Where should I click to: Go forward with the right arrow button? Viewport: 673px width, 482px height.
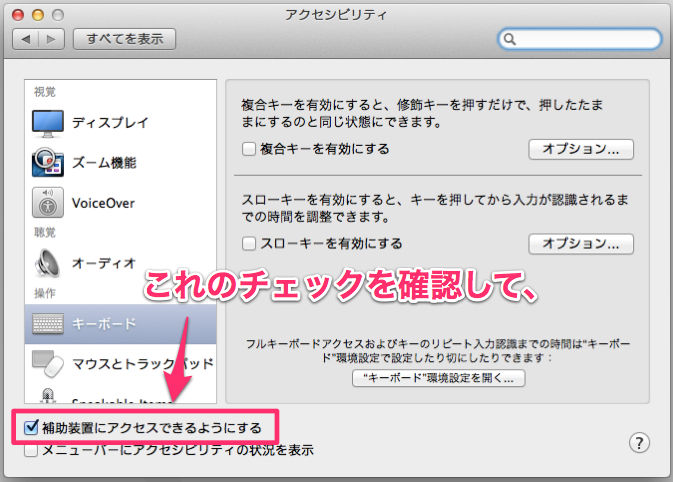52,39
